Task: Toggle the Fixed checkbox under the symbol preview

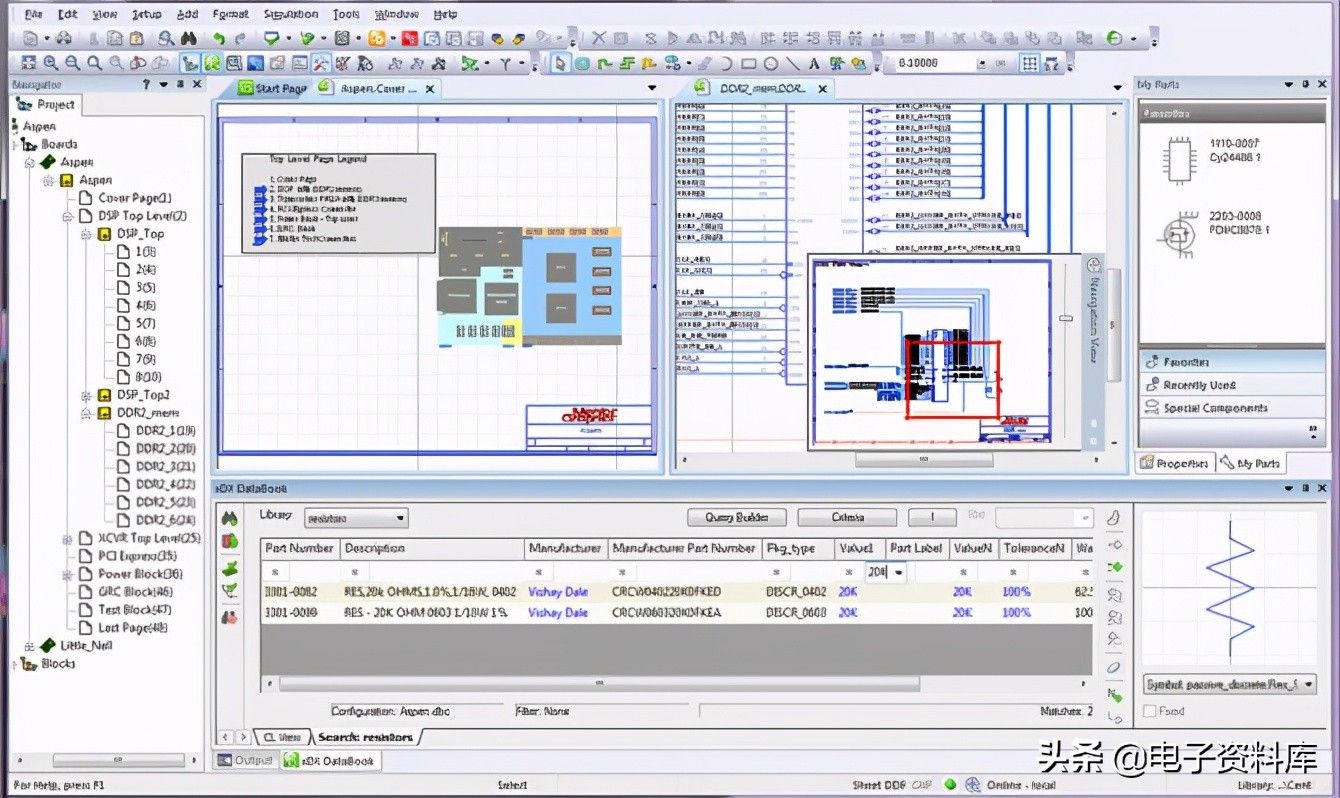Action: (x=1148, y=711)
